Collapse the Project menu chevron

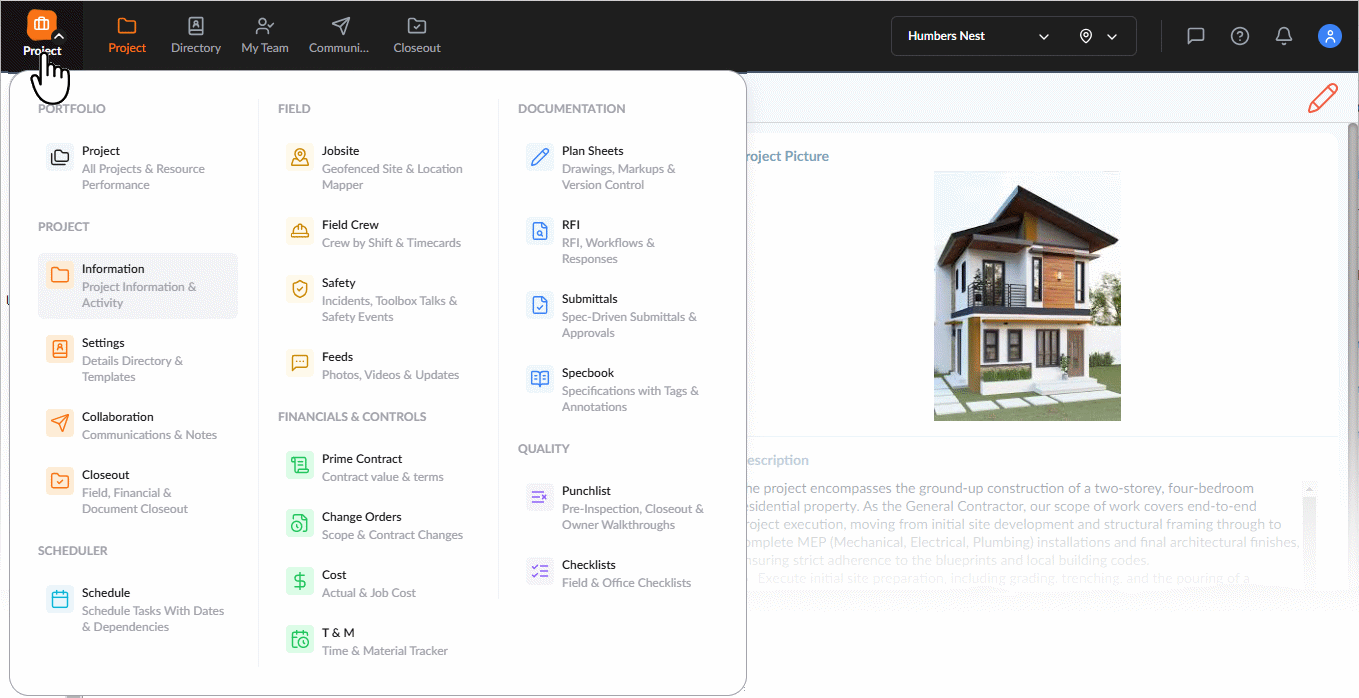click(x=60, y=36)
